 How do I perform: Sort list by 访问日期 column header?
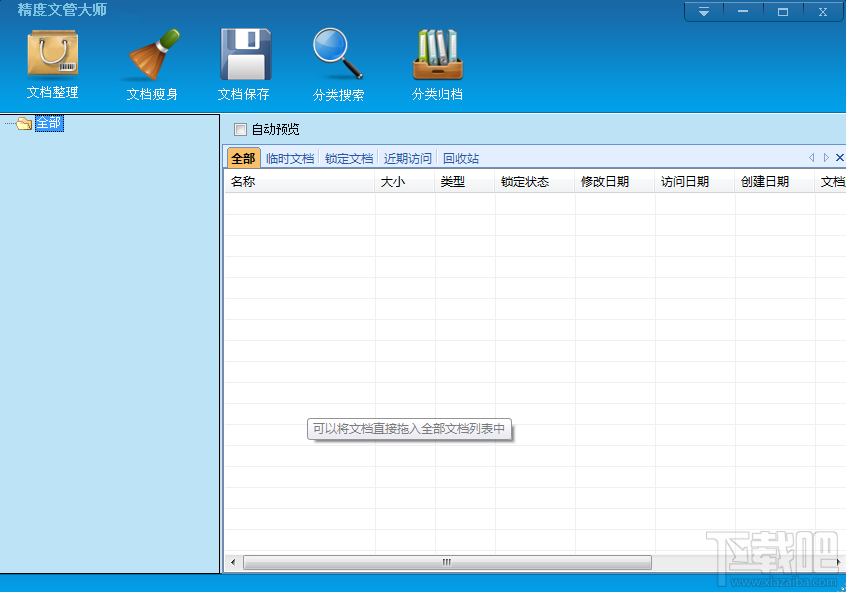pos(694,182)
